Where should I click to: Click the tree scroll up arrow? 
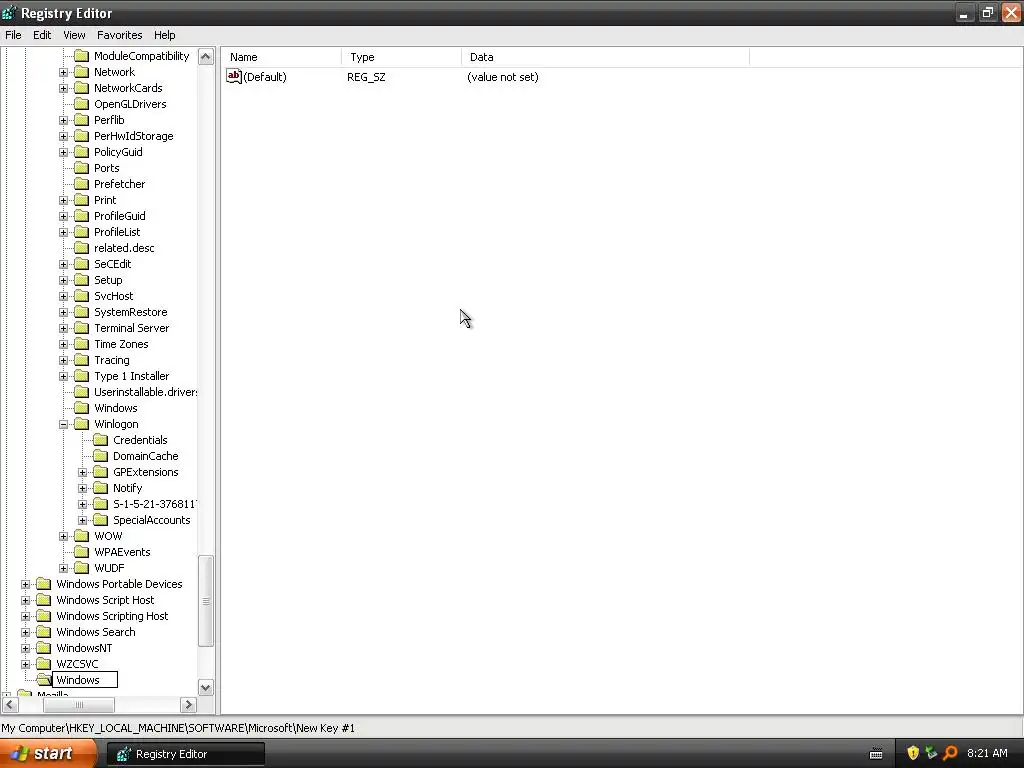click(x=206, y=57)
